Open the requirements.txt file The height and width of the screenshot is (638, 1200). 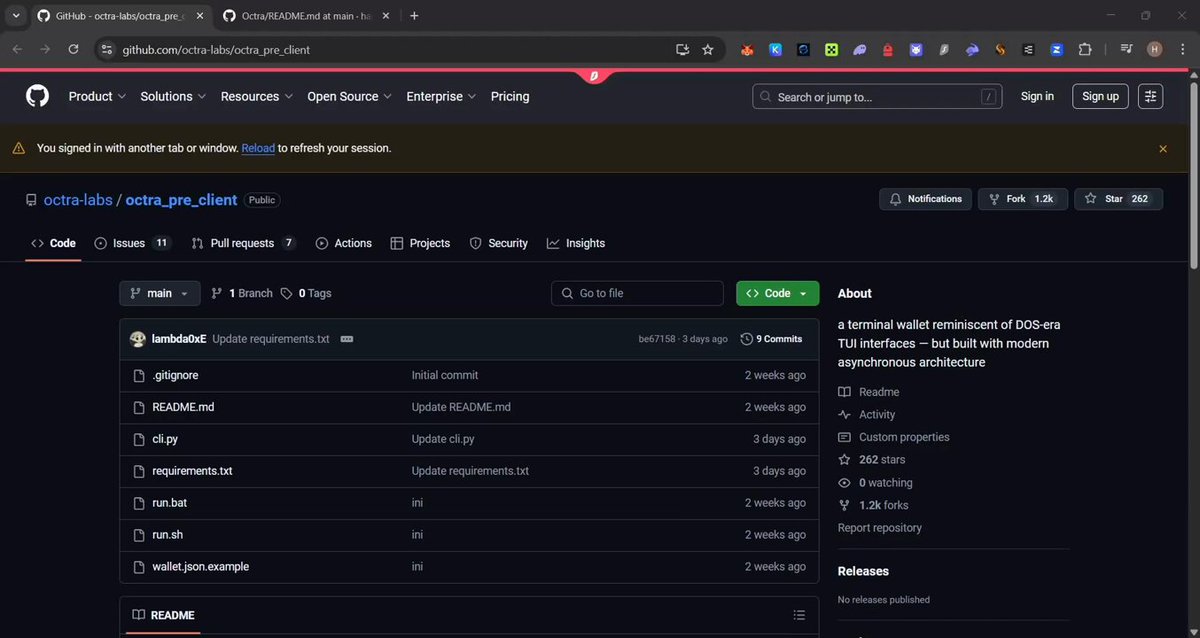pos(192,471)
